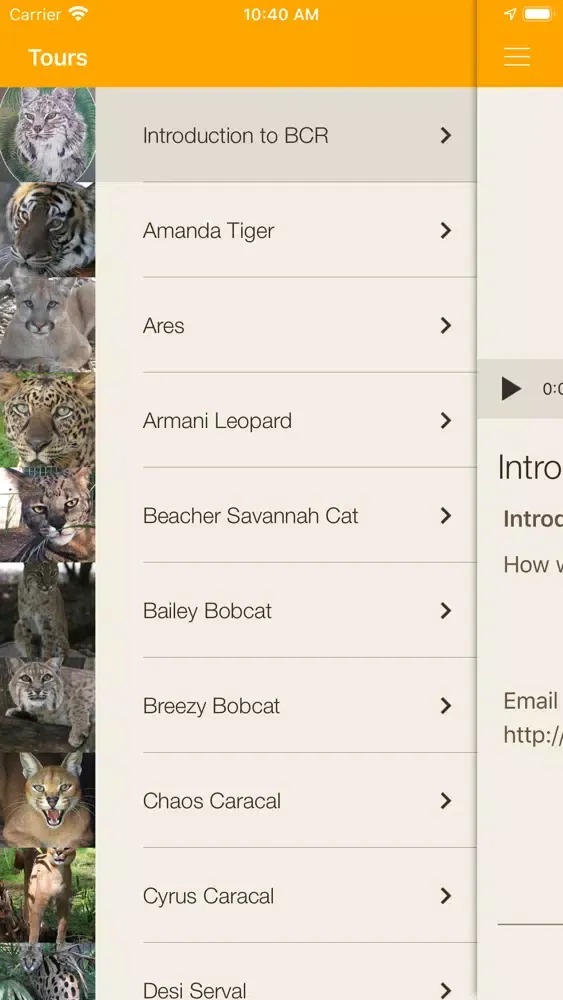Tap Chaos Caracal's snarling thumbnail
Viewport: 563px width, 1000px height.
coord(48,800)
